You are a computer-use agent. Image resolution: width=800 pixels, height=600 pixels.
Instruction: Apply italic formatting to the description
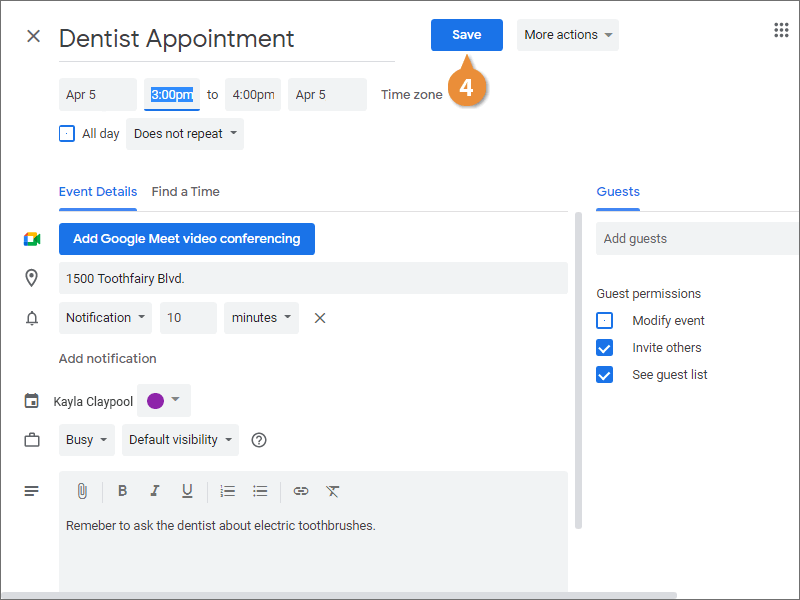coord(155,491)
